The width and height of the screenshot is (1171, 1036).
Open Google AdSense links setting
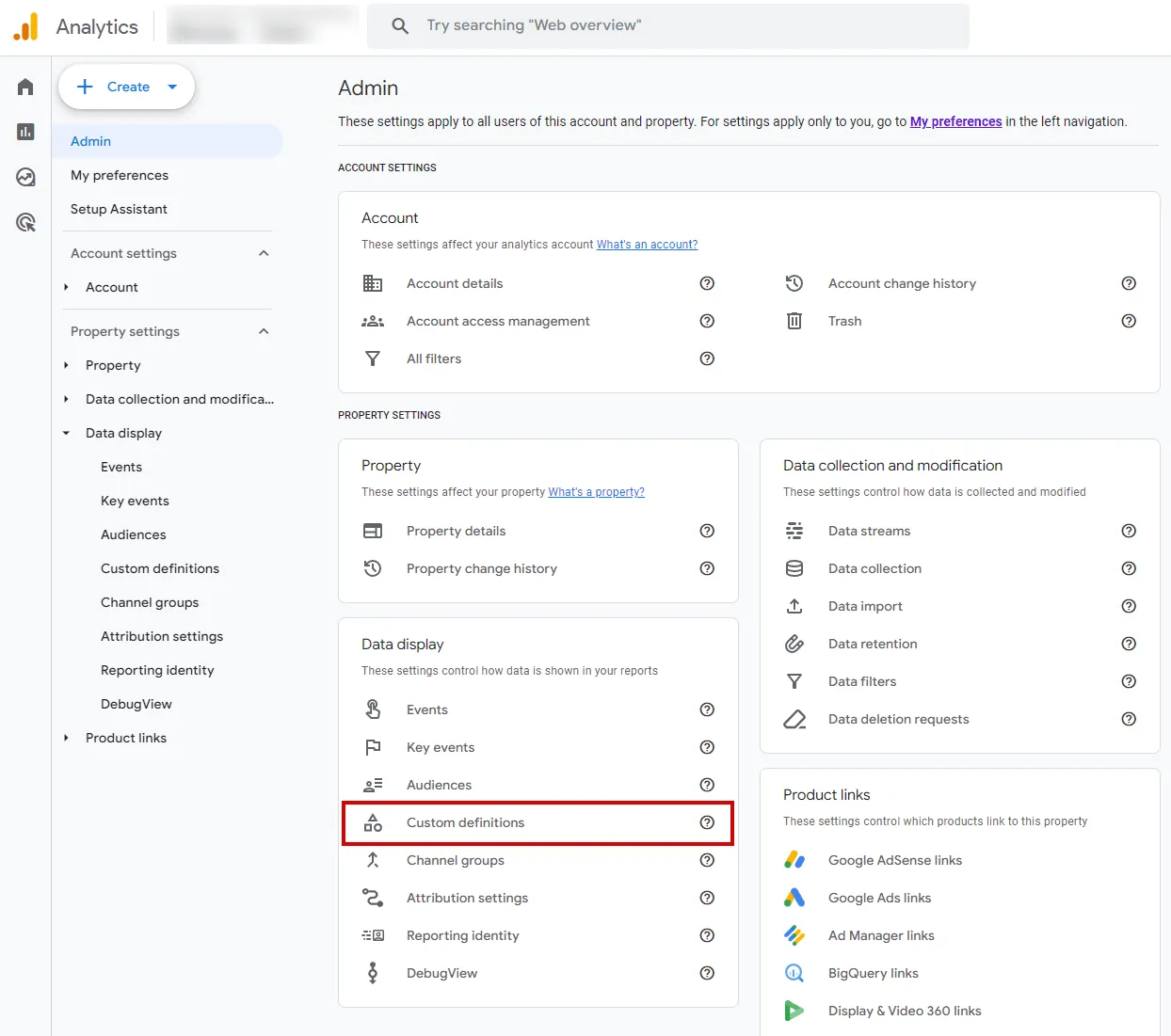tap(895, 860)
